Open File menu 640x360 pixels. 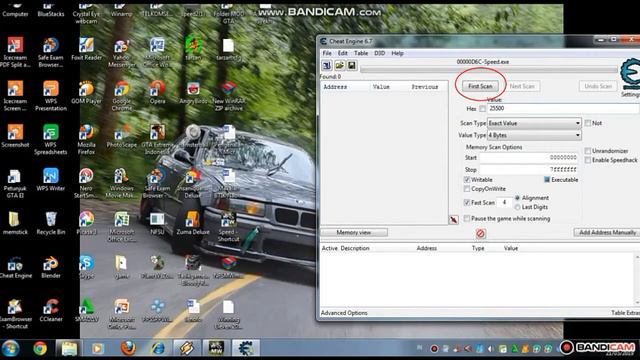pyautogui.click(x=327, y=53)
